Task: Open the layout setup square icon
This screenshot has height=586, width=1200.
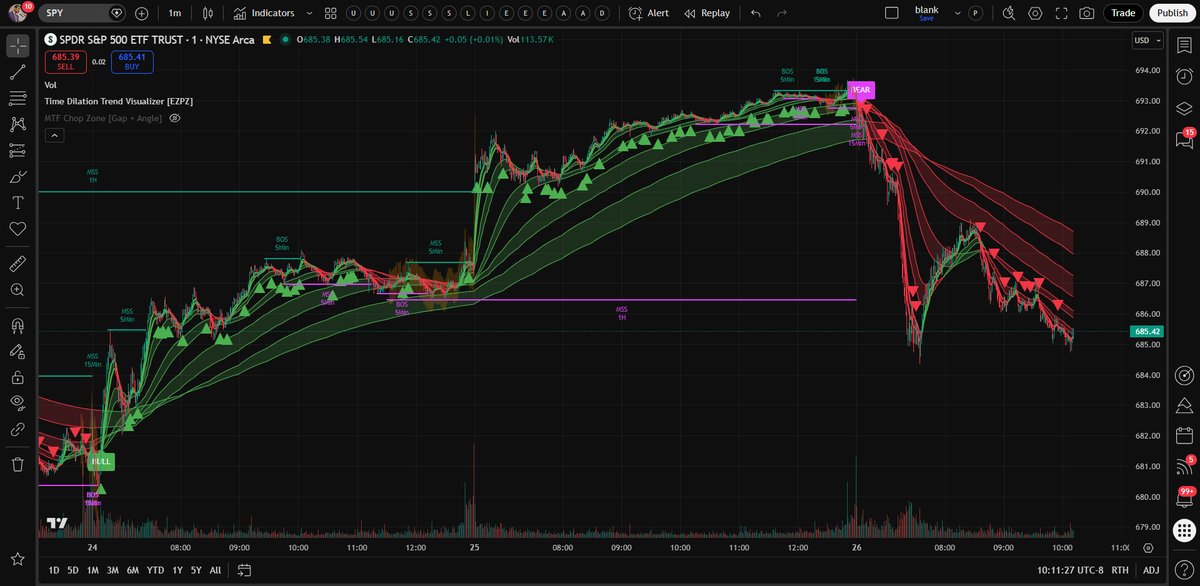Action: [892, 13]
